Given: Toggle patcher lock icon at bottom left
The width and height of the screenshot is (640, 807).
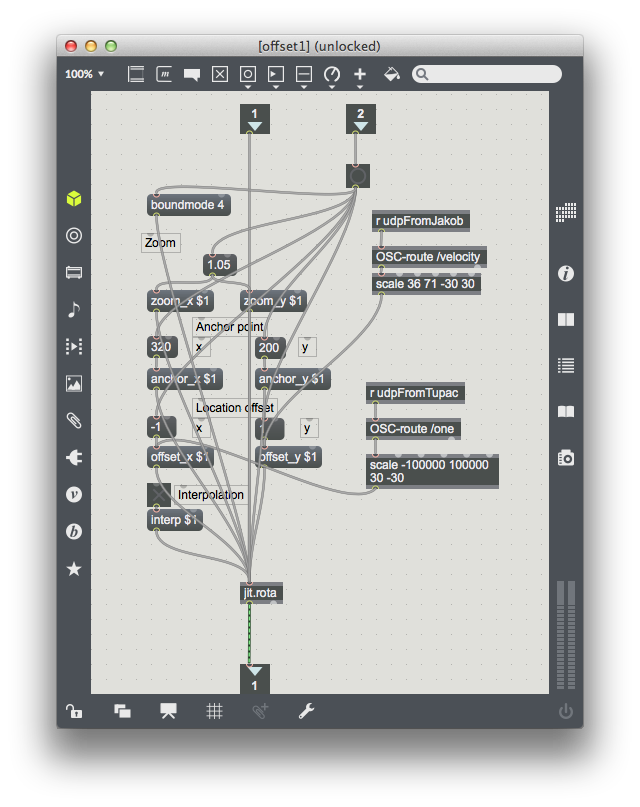Looking at the screenshot, I should (x=74, y=711).
